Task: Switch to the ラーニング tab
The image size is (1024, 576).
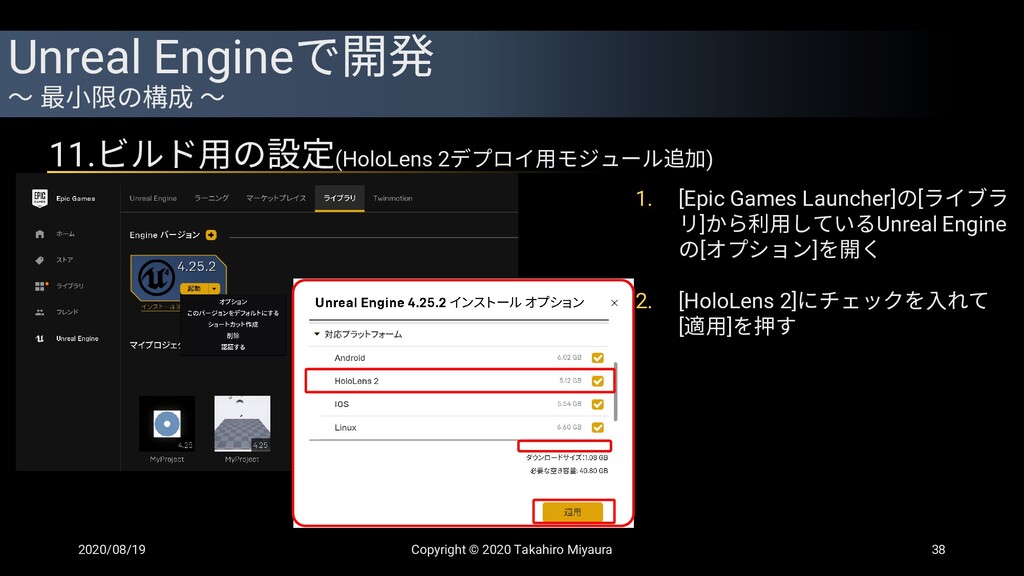Action: point(212,199)
